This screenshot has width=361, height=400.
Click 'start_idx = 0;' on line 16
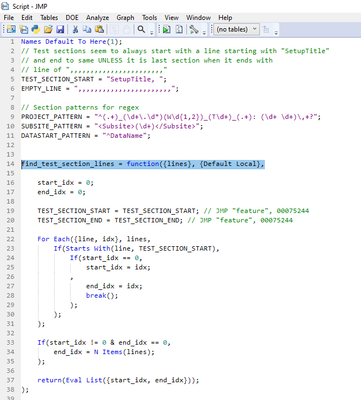click(x=65, y=183)
